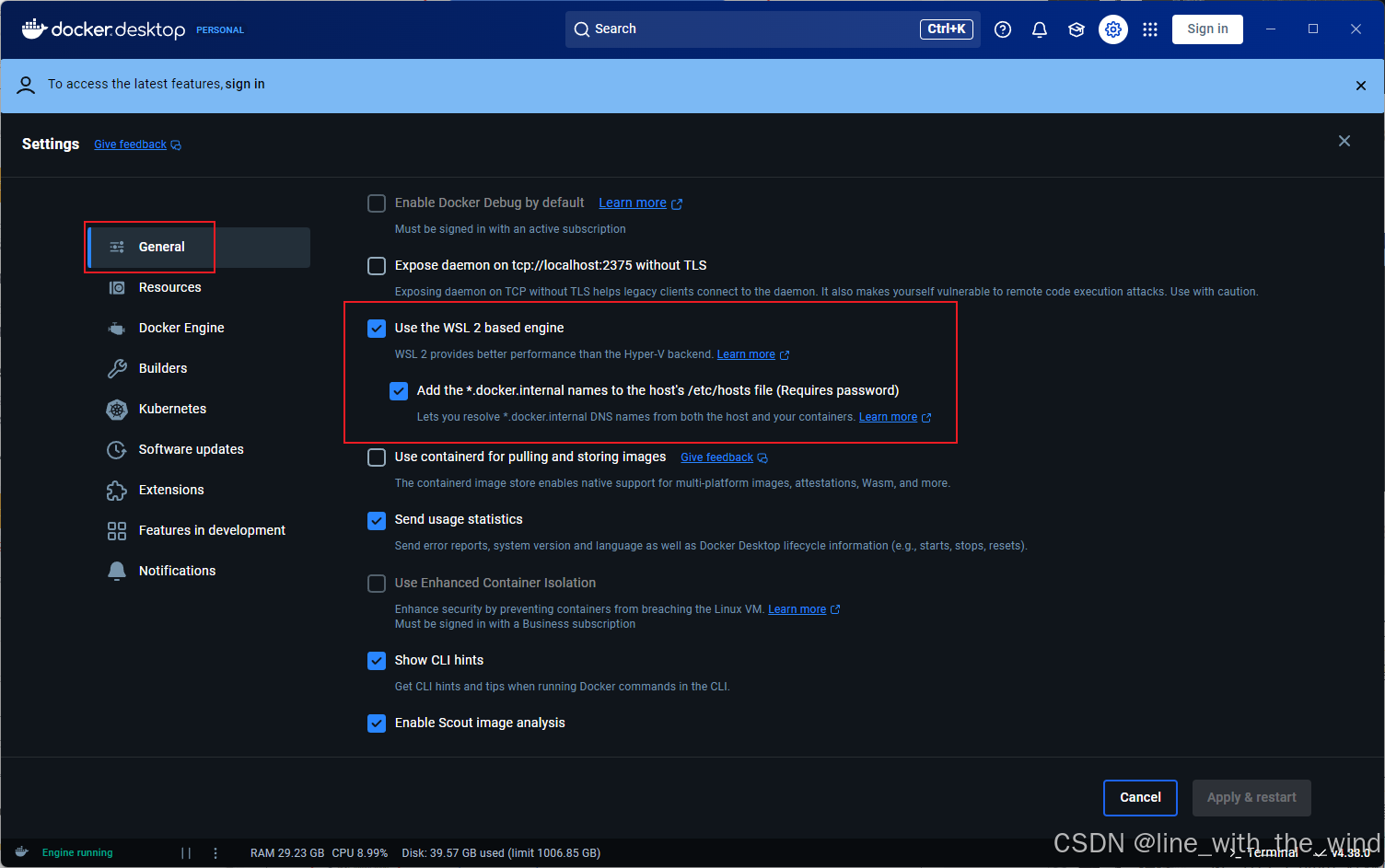This screenshot has width=1385, height=868.
Task: Click the Builders wrench icon
Action: point(117,368)
